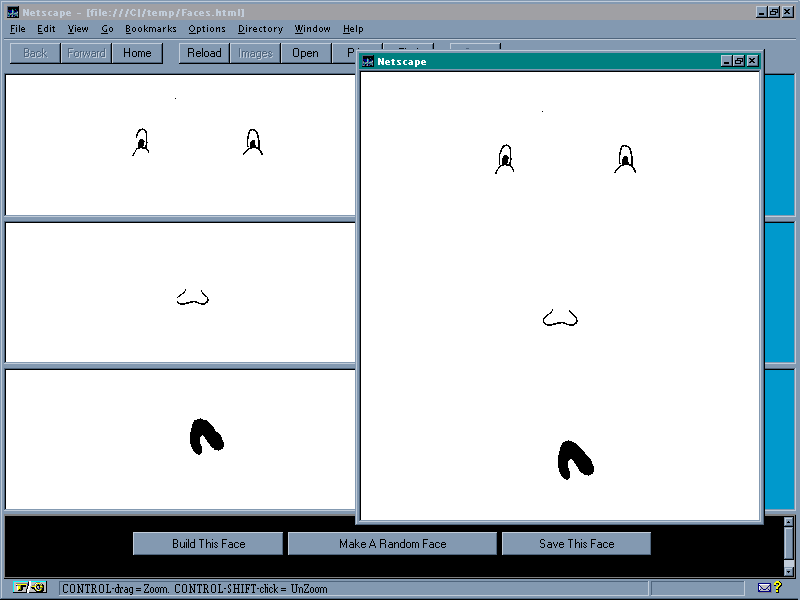Click the Open toolbar button

[x=305, y=53]
